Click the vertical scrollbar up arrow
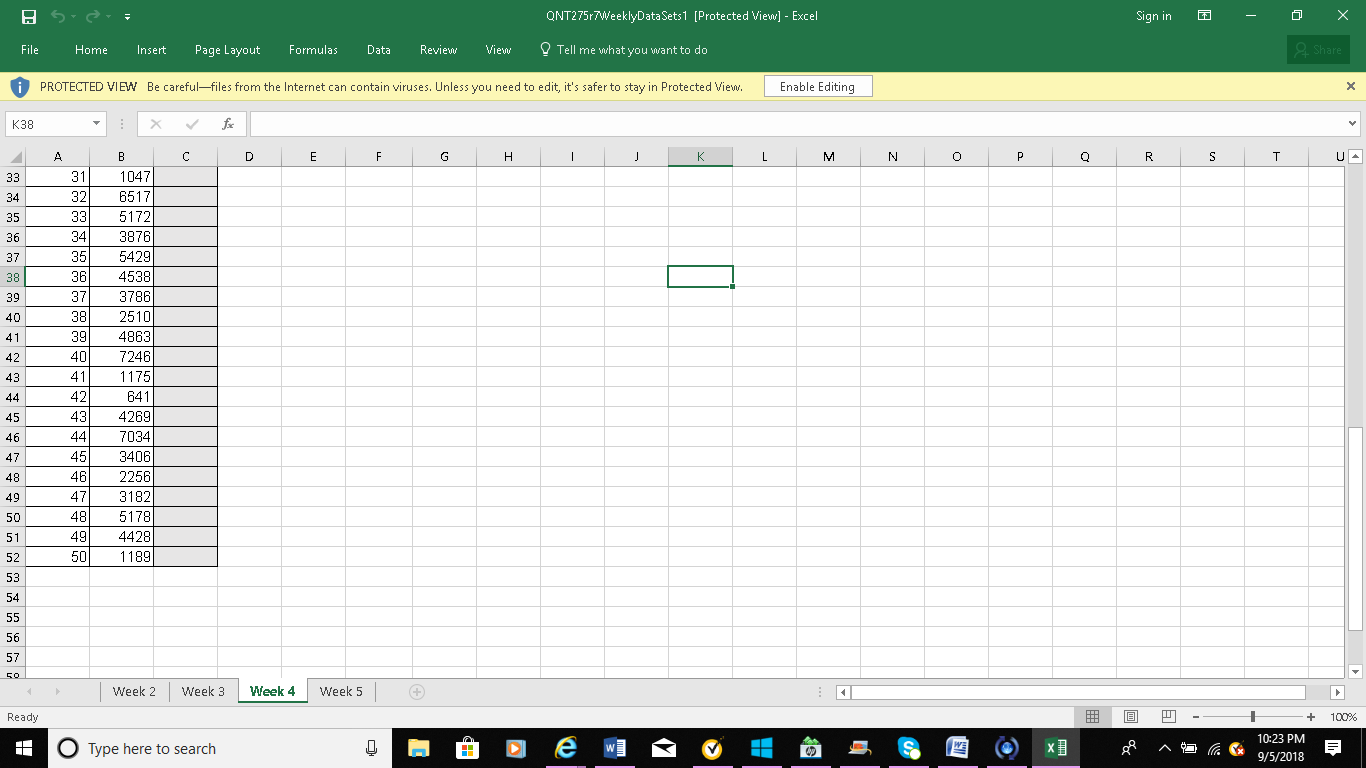The image size is (1366, 768). (1355, 157)
